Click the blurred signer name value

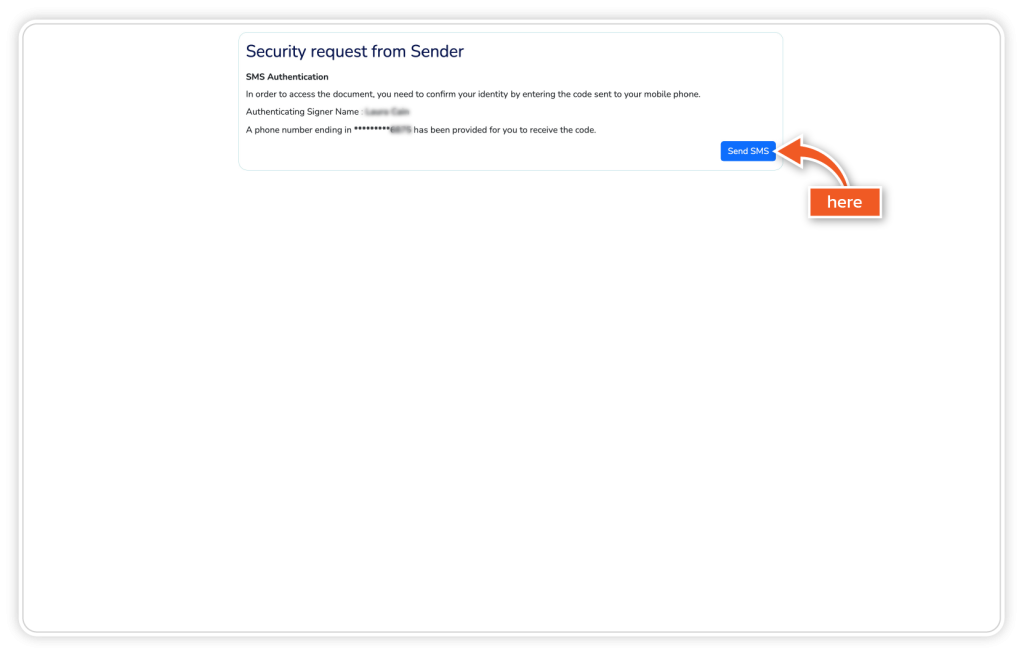[387, 112]
